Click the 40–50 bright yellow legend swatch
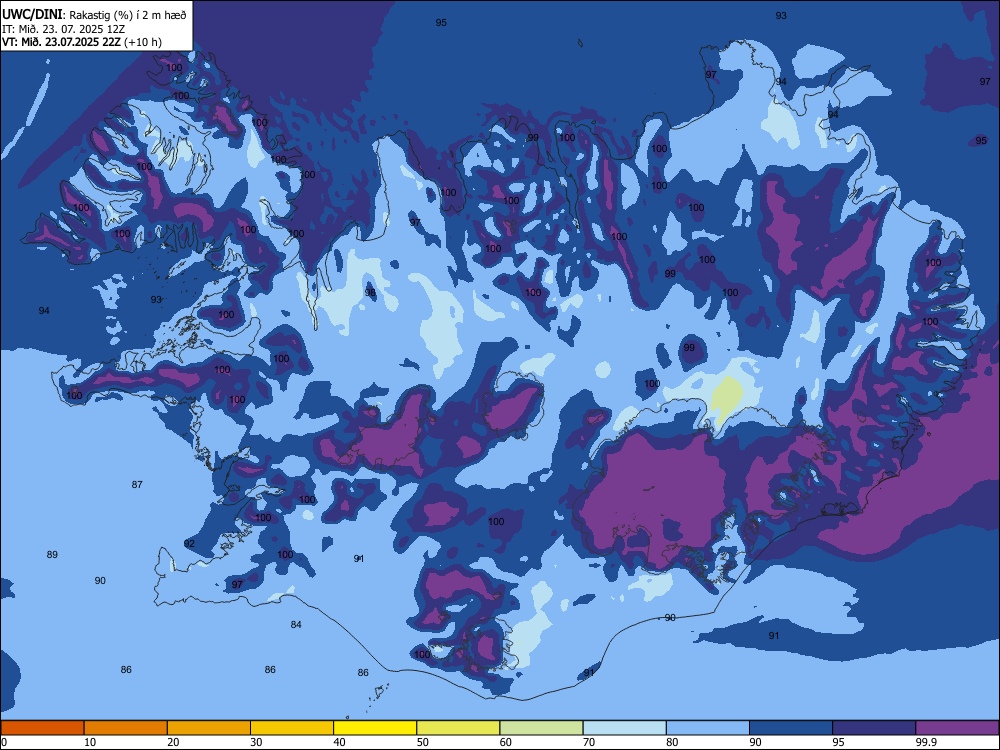 375,728
